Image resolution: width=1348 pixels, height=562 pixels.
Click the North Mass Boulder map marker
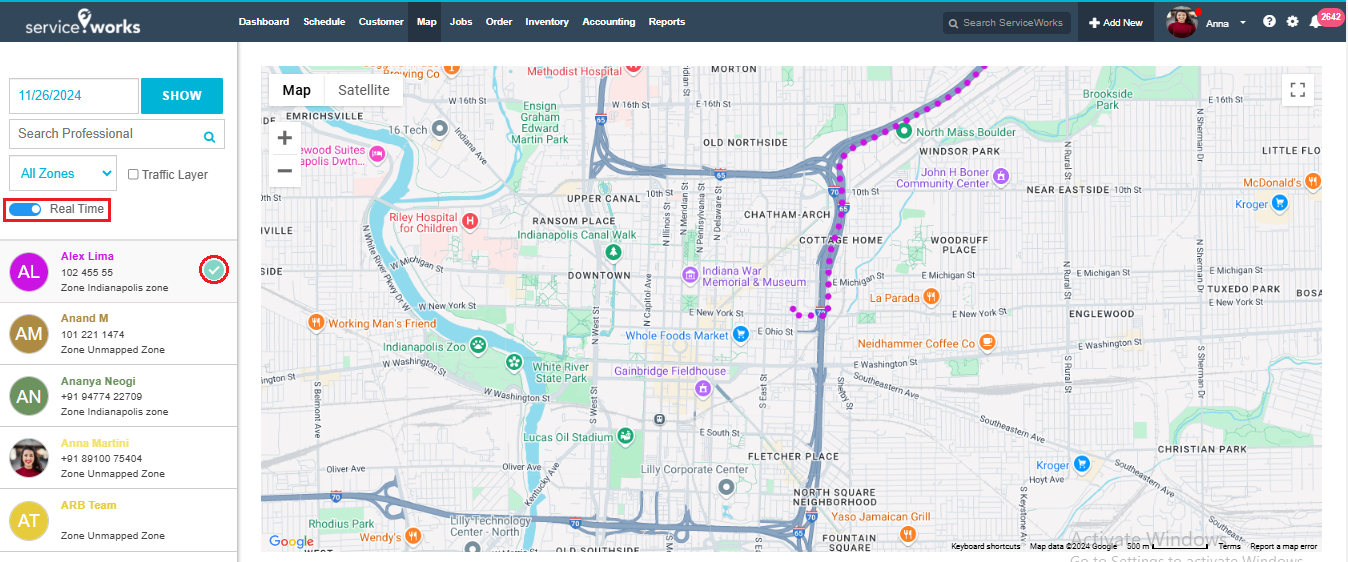pyautogui.click(x=903, y=131)
